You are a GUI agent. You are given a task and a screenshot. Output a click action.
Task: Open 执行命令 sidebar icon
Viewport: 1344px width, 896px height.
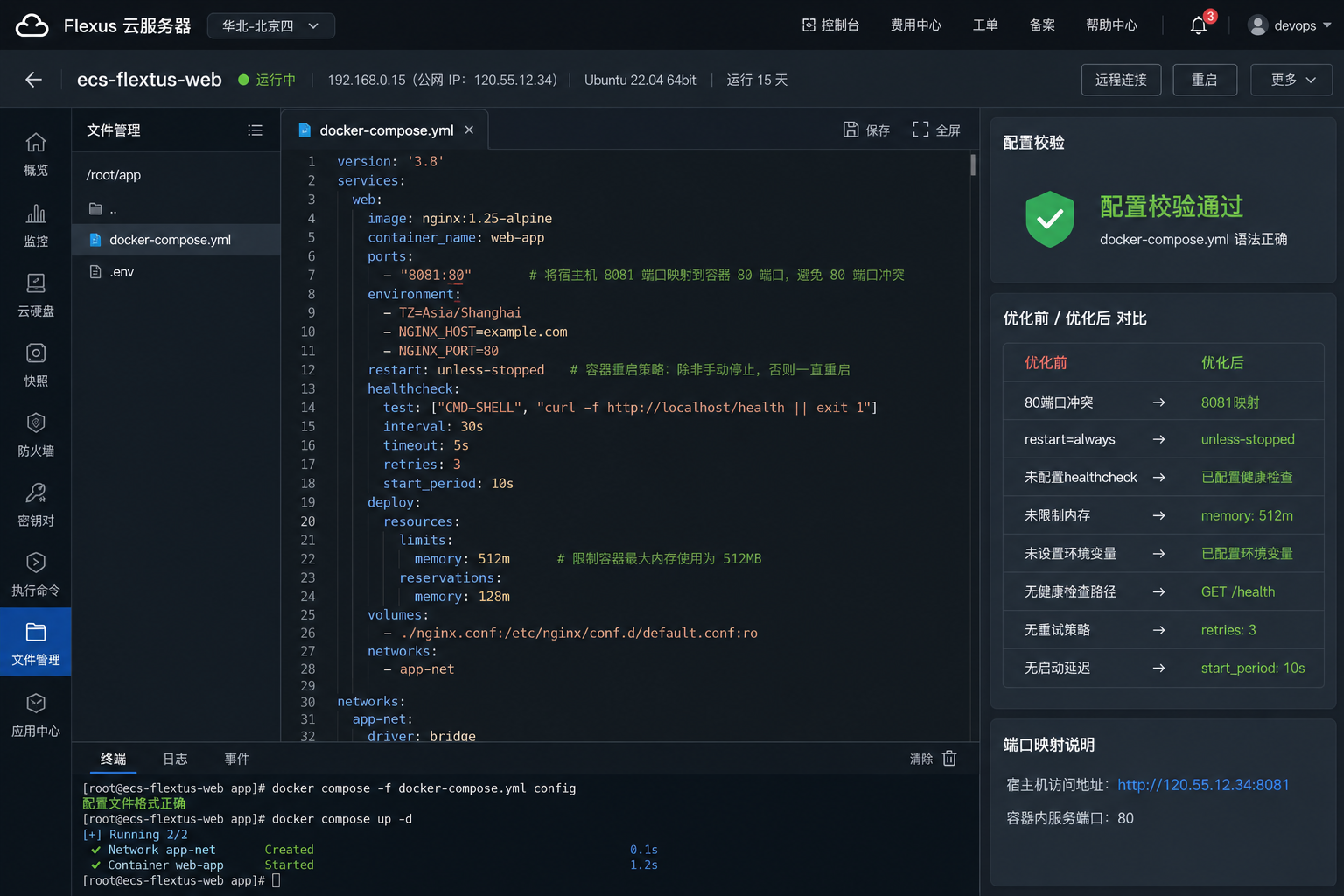pyautogui.click(x=36, y=575)
